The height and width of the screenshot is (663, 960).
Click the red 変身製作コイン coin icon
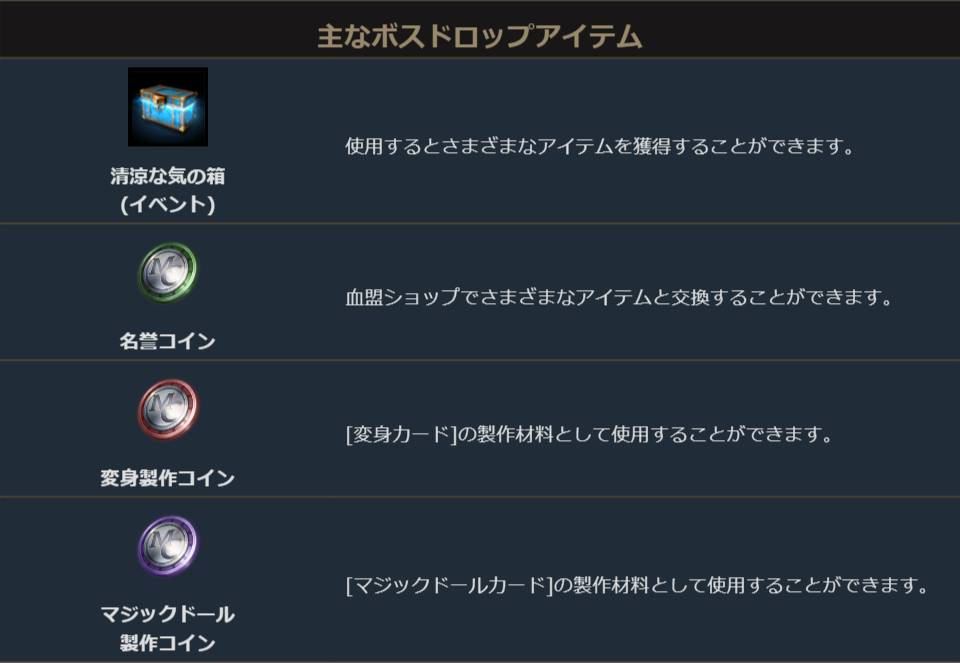[x=167, y=409]
